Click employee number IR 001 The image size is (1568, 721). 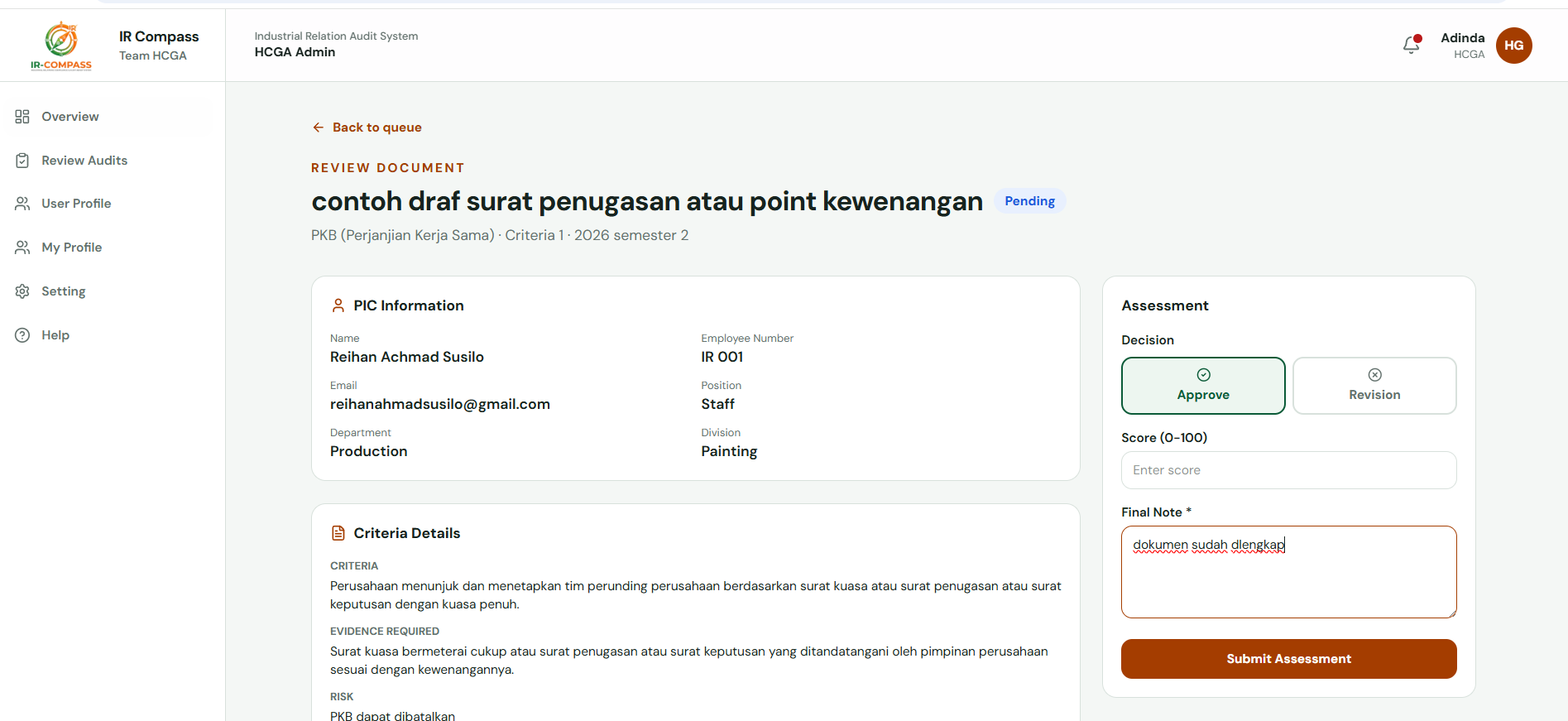point(722,357)
